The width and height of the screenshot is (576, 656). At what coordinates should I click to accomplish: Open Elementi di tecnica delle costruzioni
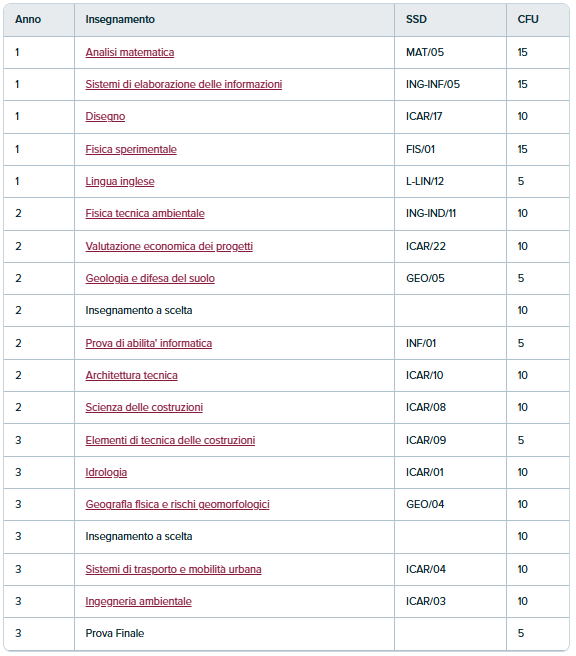[x=170, y=440]
